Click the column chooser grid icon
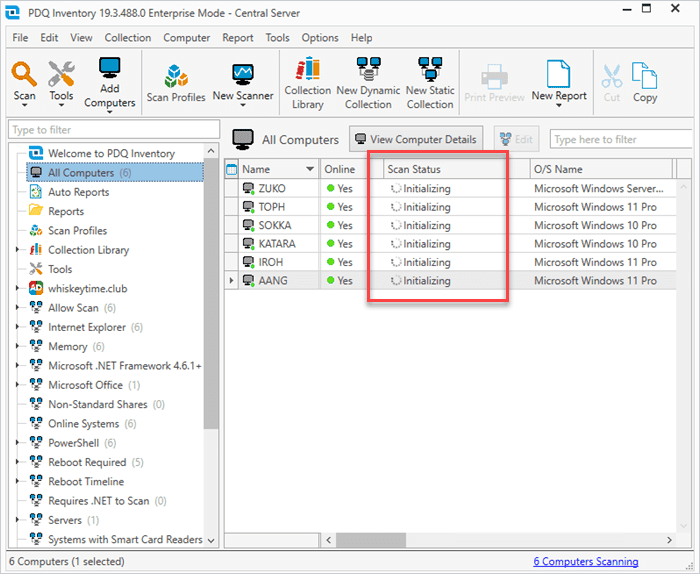This screenshot has height=574, width=700. coord(231,170)
